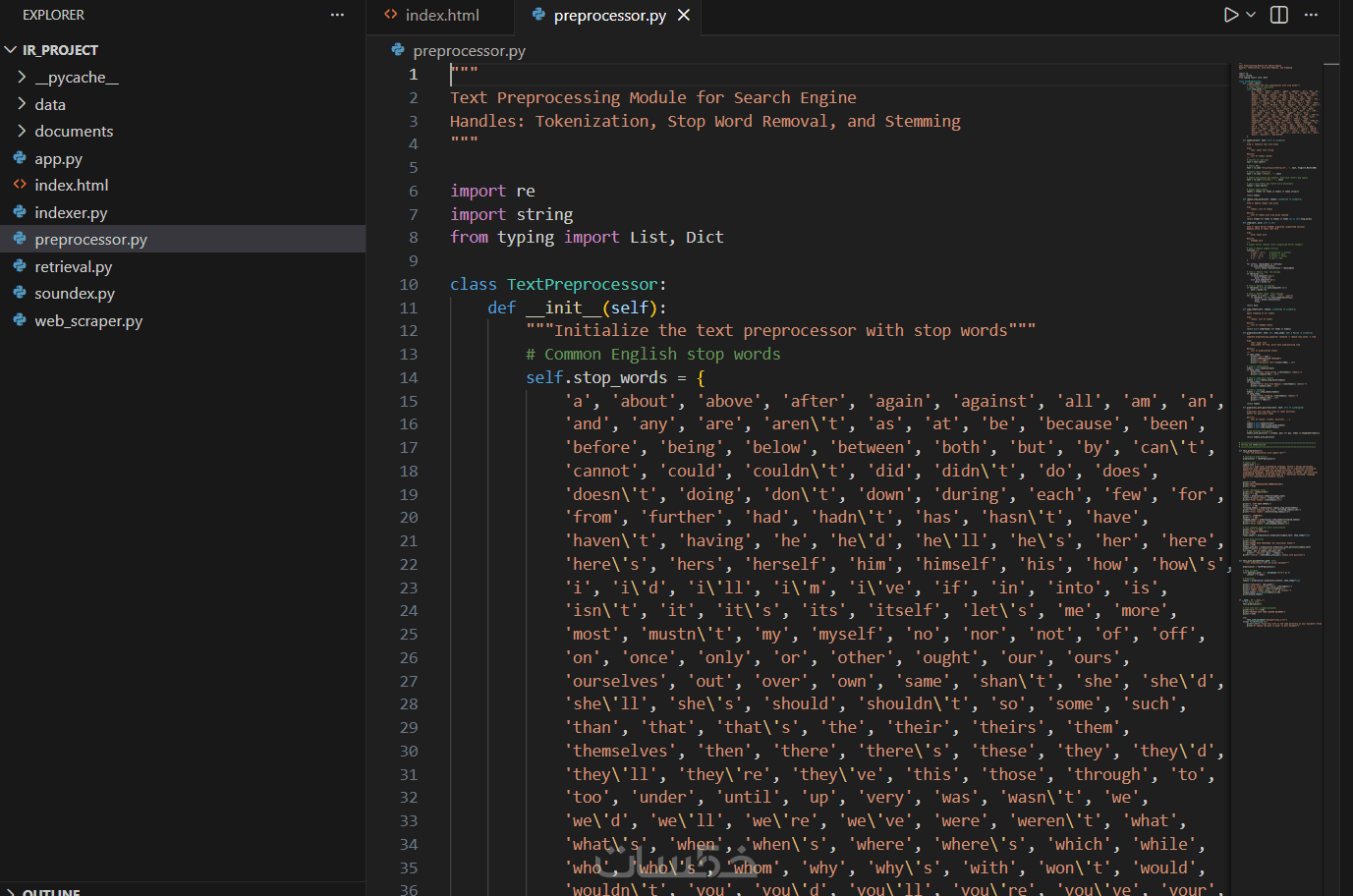
Task: Open editor More Actions ellipsis menu
Action: (x=1311, y=15)
